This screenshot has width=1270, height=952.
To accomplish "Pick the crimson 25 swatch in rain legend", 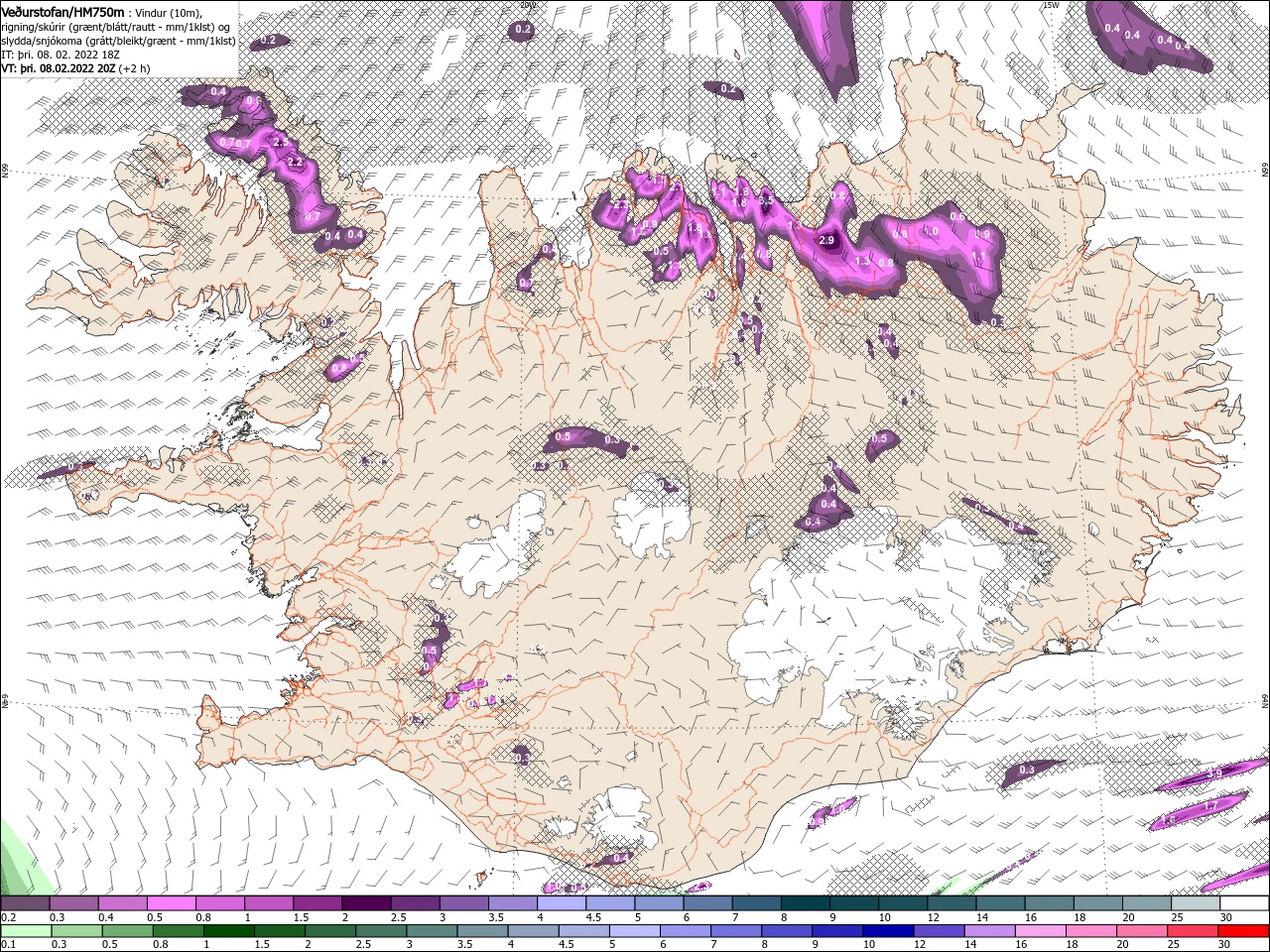I will pos(1194,930).
